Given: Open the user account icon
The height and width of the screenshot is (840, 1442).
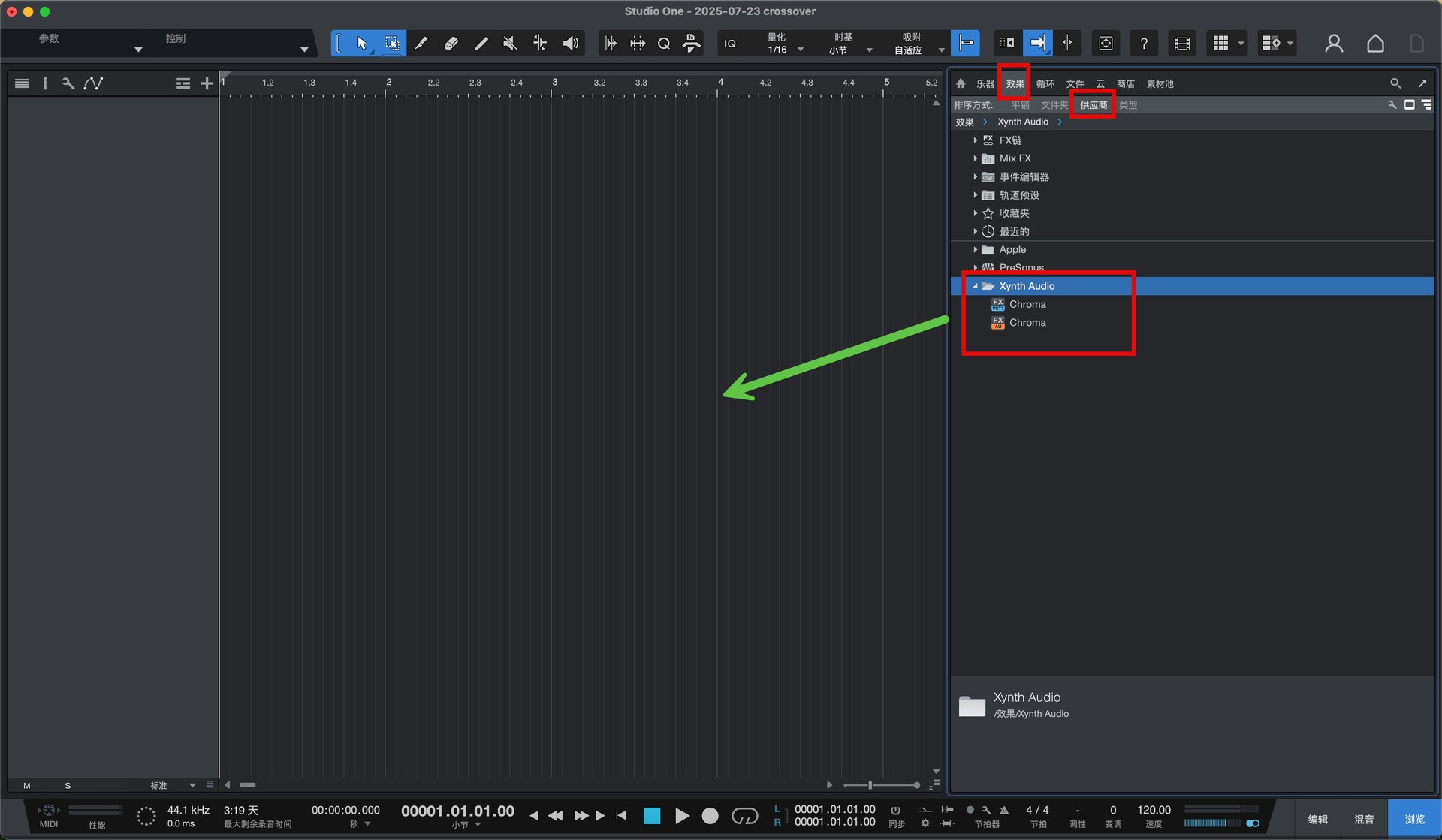Looking at the screenshot, I should pos(1334,44).
